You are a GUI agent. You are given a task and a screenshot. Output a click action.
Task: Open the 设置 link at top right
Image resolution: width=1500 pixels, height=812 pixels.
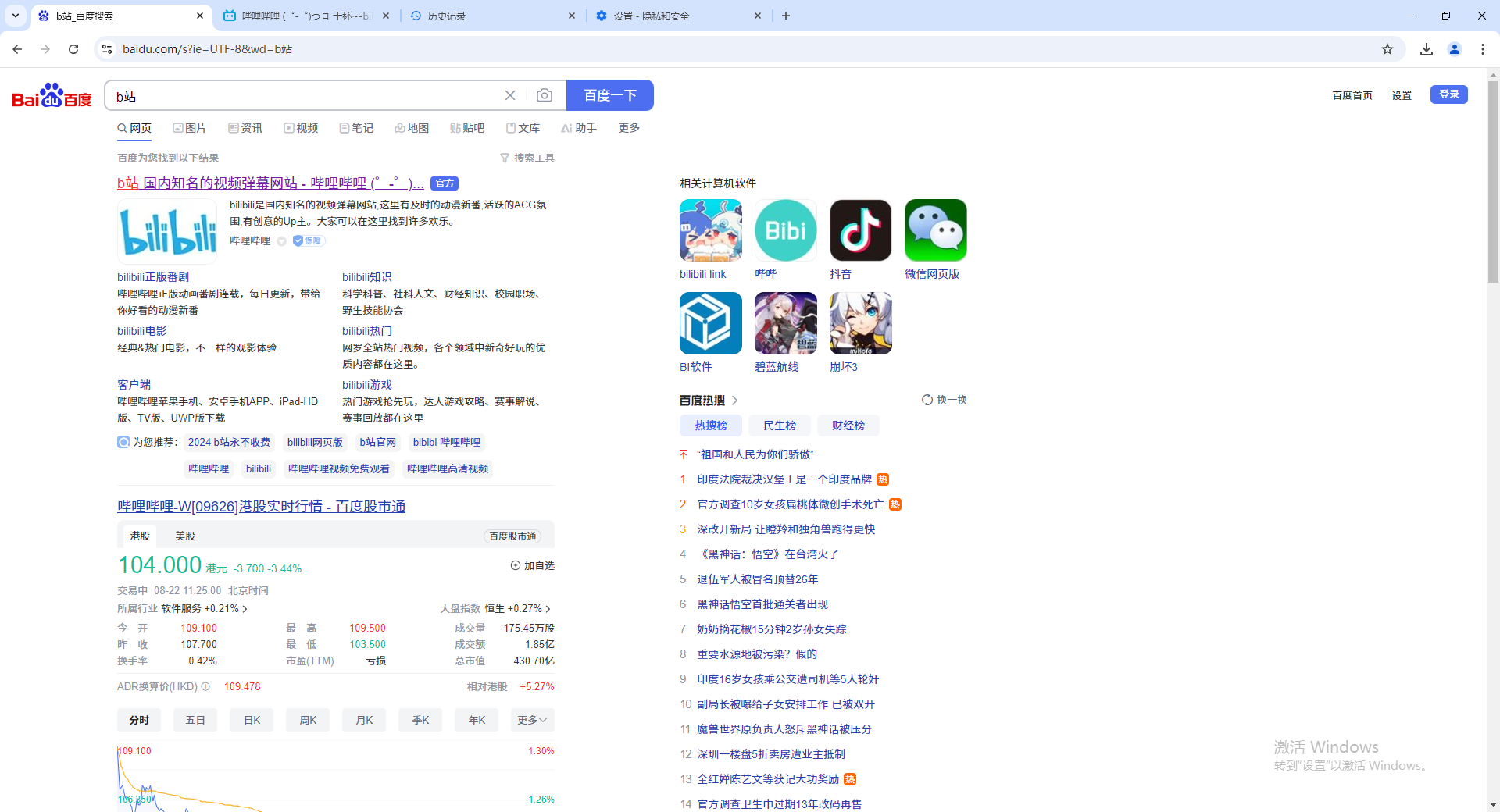pos(1402,95)
